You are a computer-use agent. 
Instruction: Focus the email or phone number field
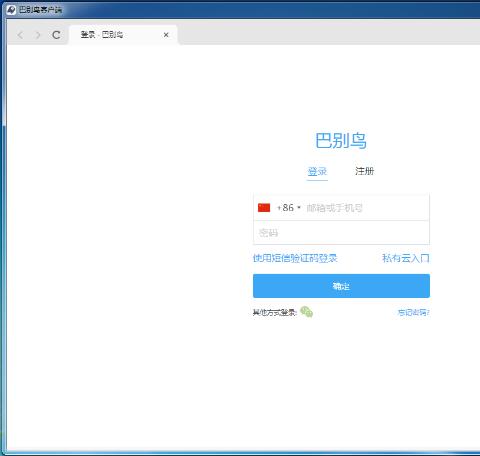[367, 208]
